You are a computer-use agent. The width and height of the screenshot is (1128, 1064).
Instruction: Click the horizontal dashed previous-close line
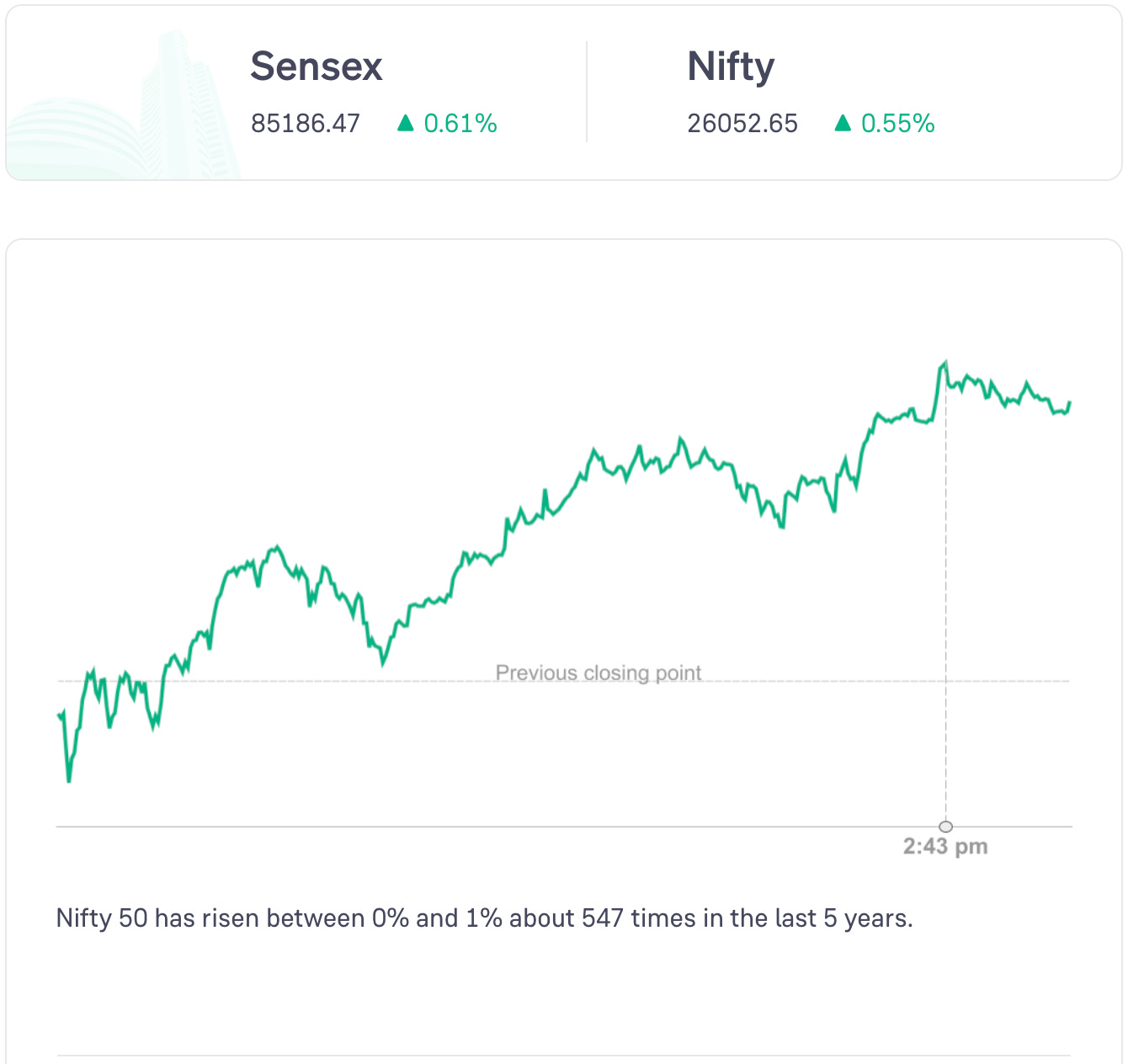tap(337, 681)
